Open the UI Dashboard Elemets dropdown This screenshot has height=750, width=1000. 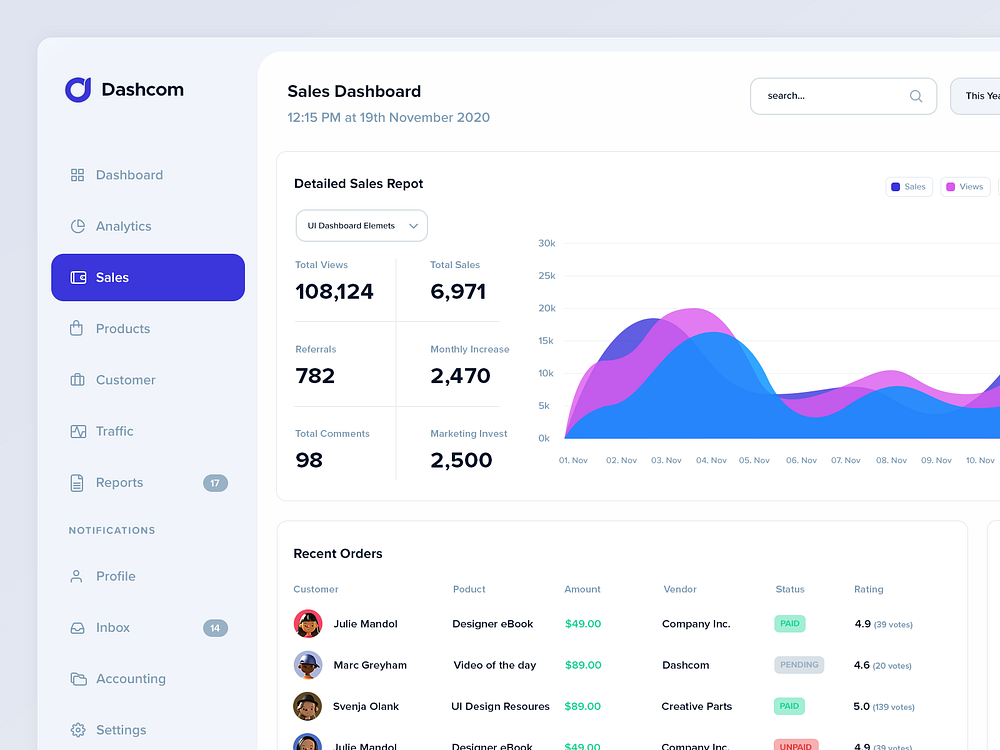[361, 225]
